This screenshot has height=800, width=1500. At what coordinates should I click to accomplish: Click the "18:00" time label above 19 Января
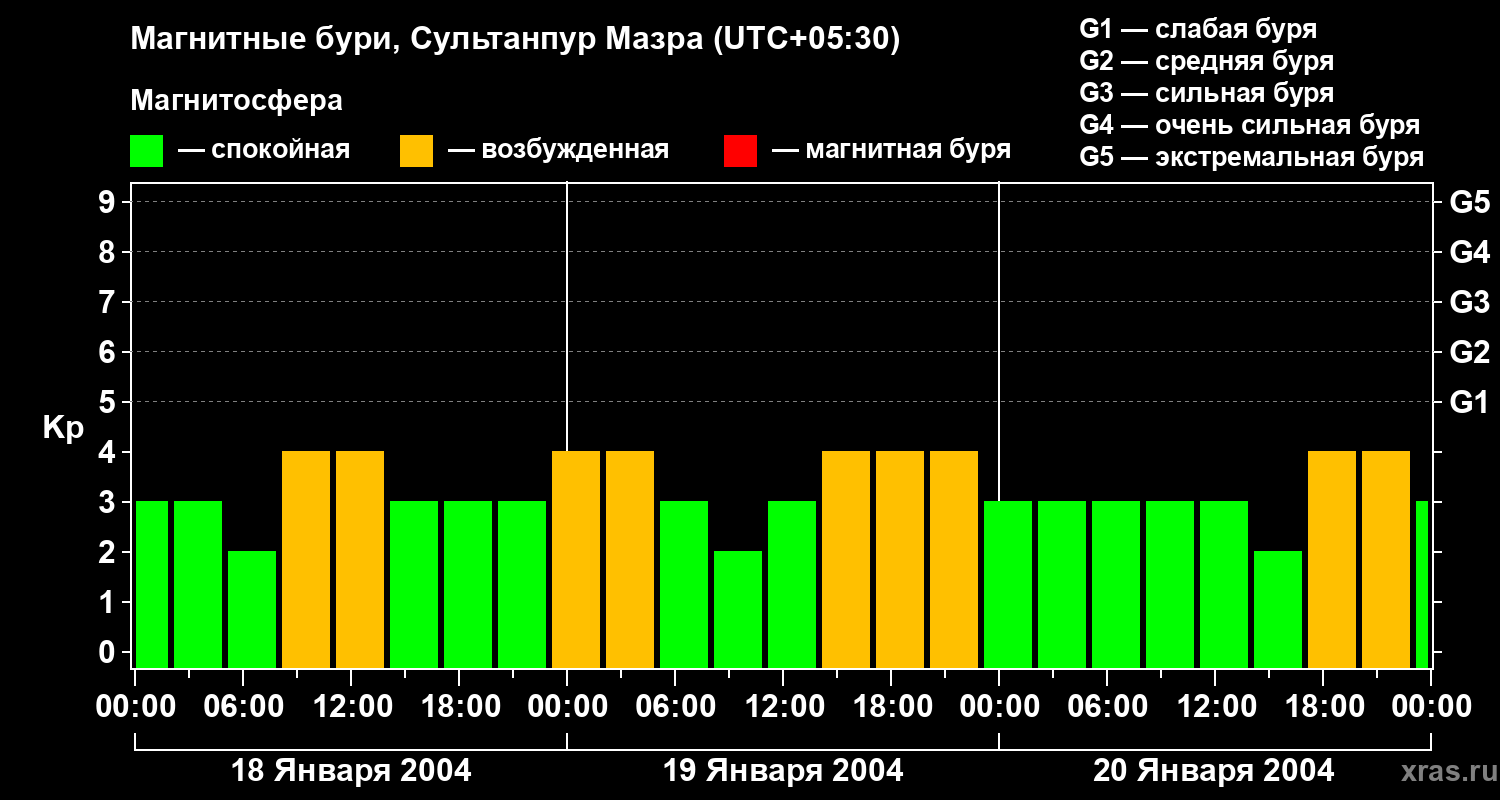click(x=892, y=707)
